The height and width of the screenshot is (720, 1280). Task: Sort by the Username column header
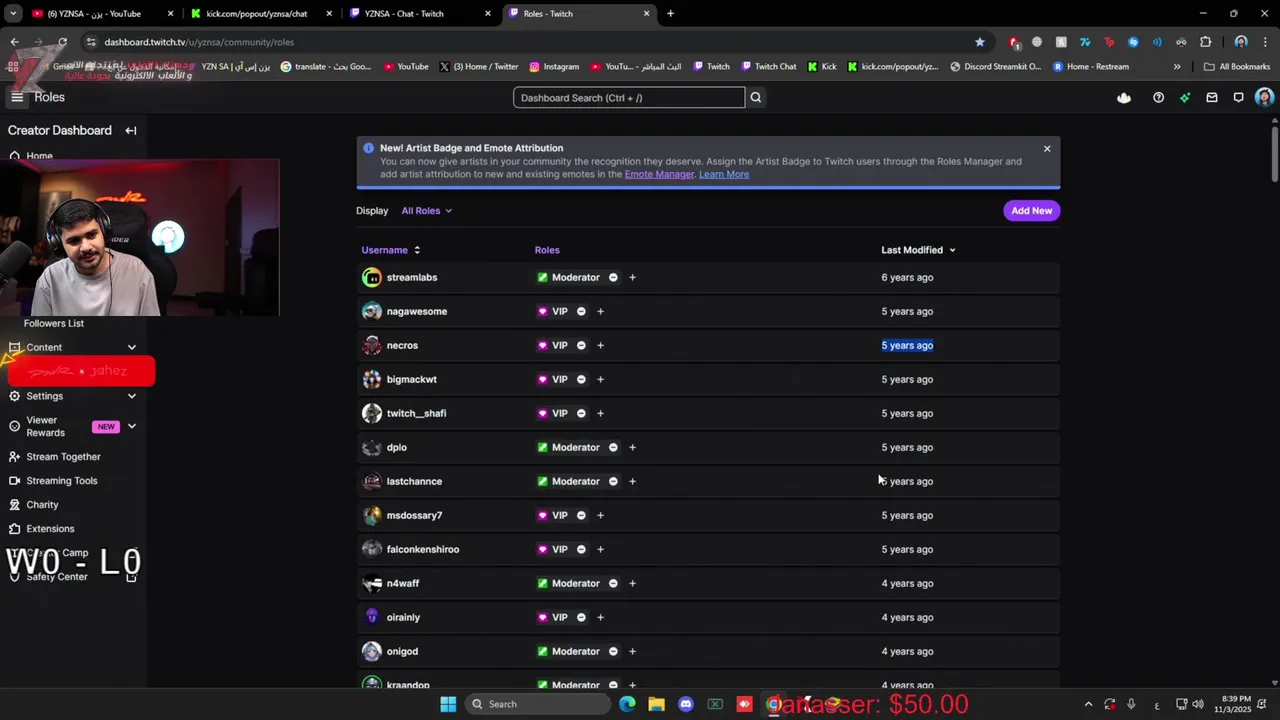(391, 250)
